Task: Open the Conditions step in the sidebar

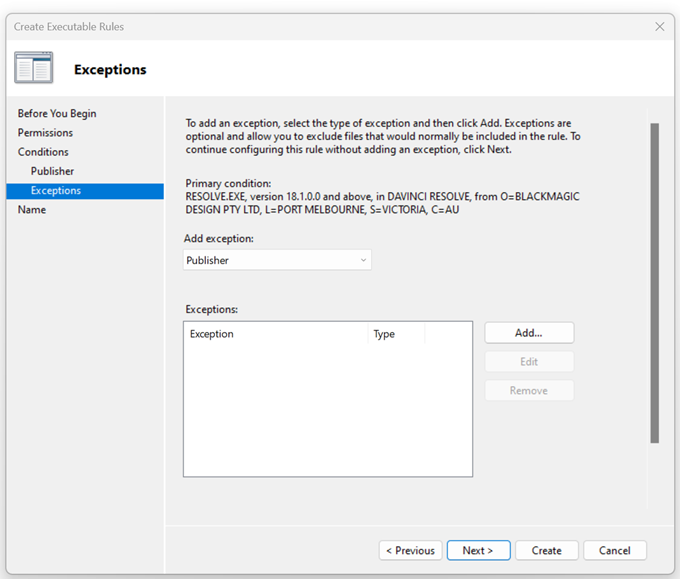Action: tap(43, 152)
